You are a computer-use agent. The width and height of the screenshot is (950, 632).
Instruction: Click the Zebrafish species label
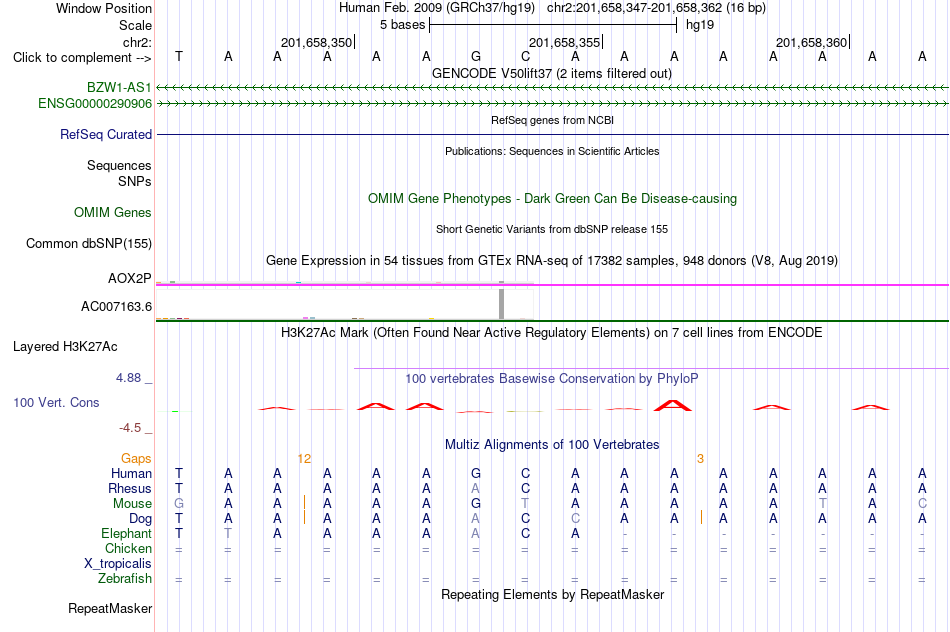[125, 579]
